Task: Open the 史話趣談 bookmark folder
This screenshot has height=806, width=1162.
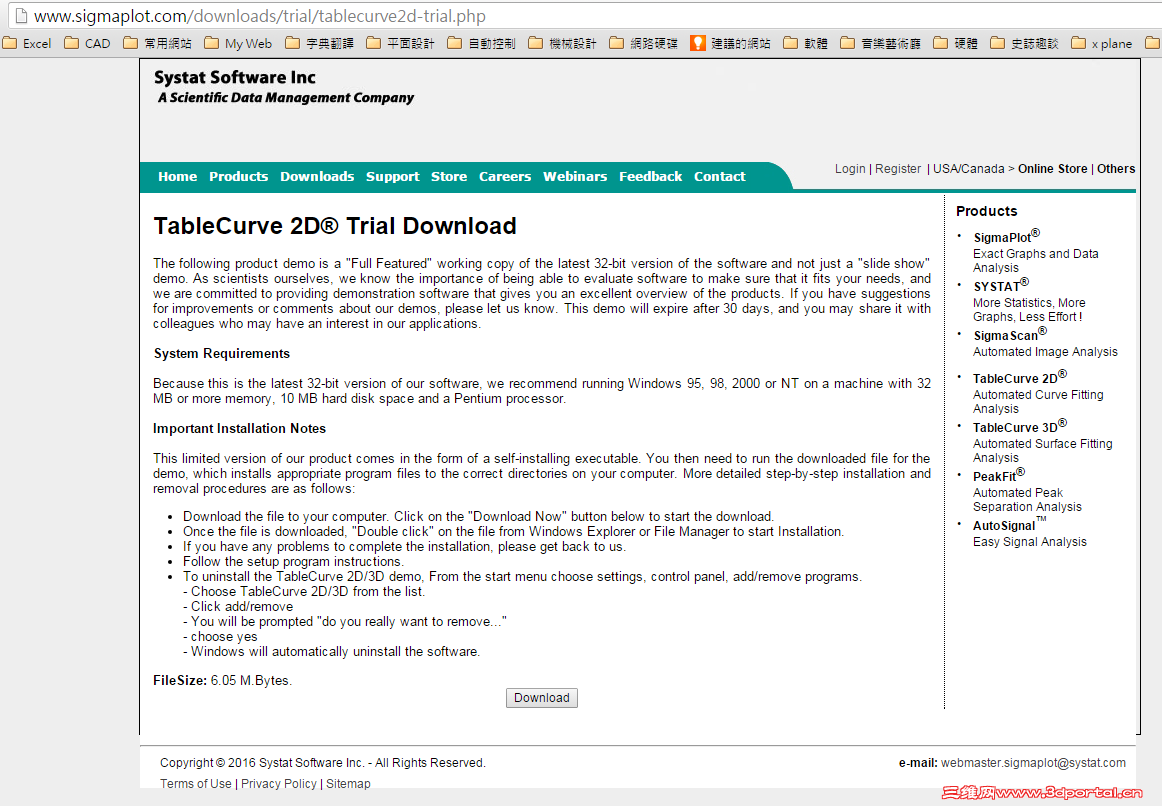Action: (x=1024, y=44)
